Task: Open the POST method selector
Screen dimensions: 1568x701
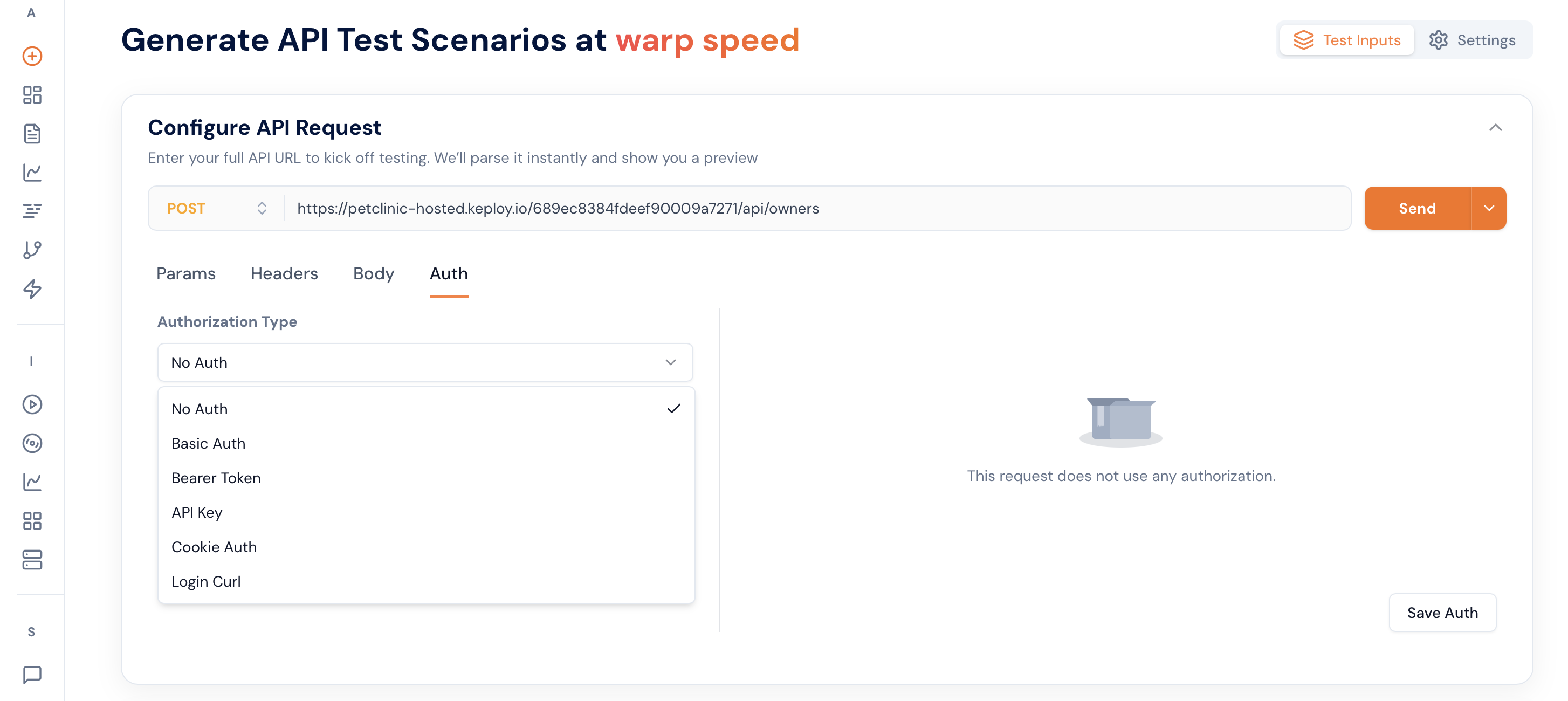Action: pos(216,208)
